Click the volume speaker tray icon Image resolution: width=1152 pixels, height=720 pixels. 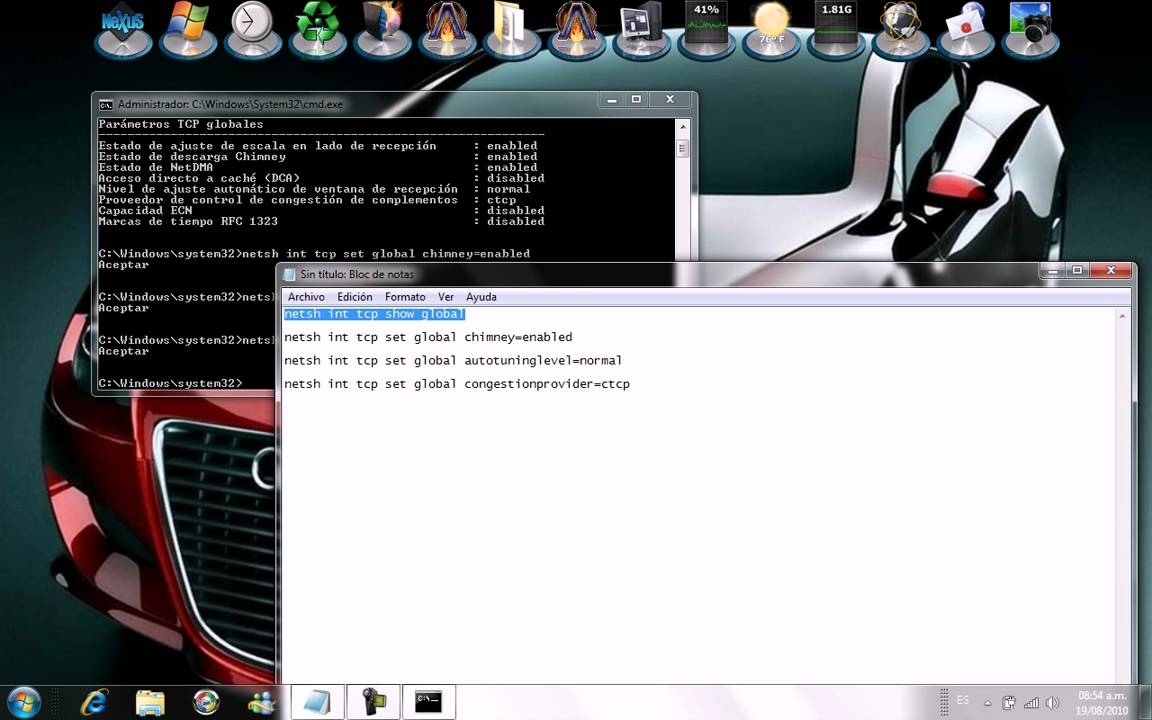click(1053, 702)
